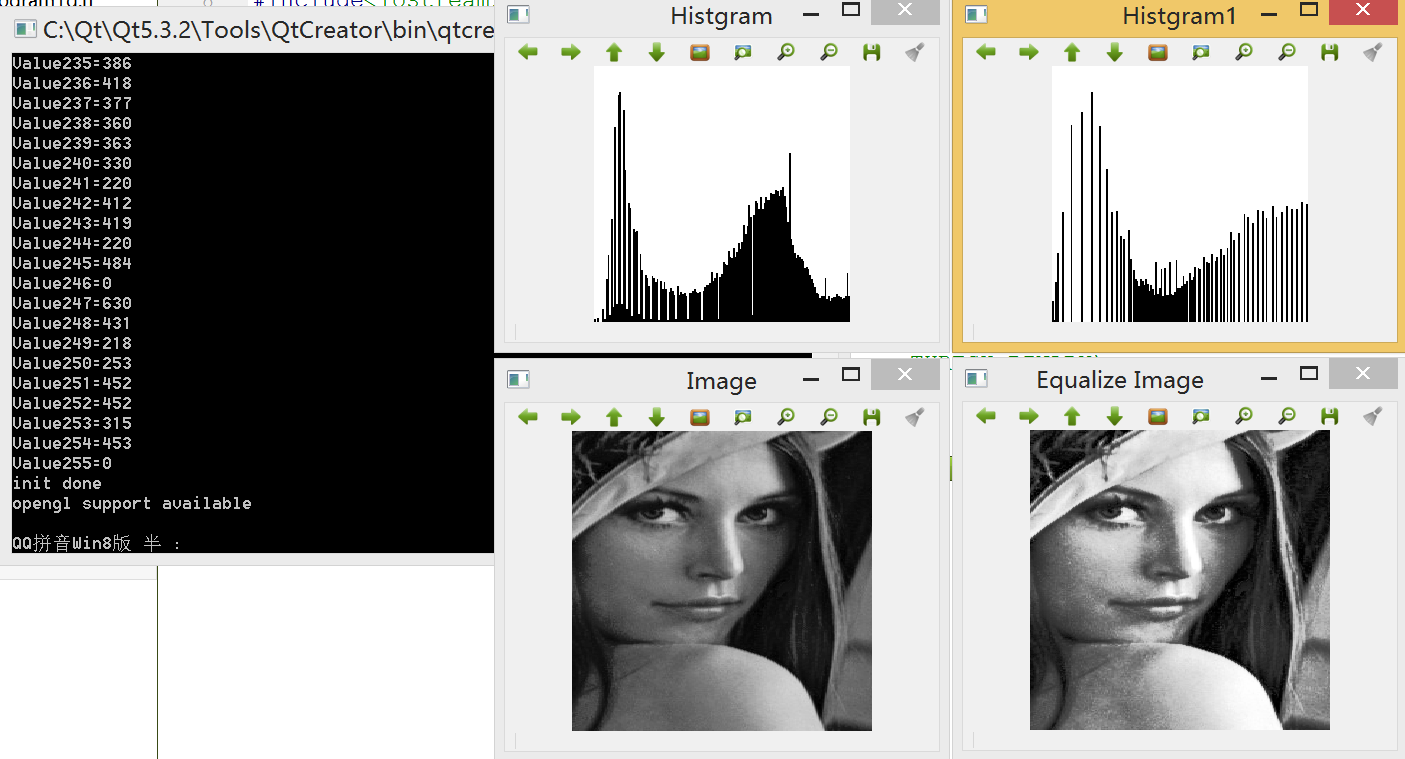Minimize the Histgram1 window
Image resolution: width=1405 pixels, height=759 pixels.
(1269, 13)
